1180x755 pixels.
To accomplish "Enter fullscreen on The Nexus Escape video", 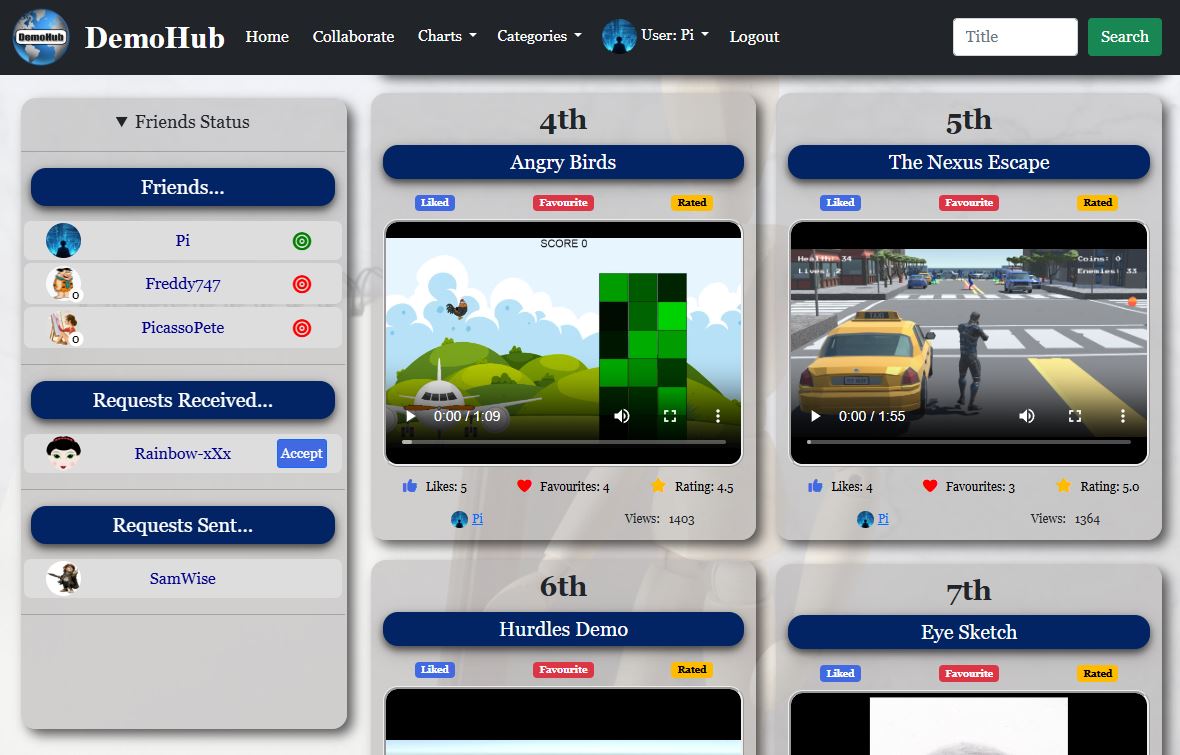I will pyautogui.click(x=1075, y=416).
